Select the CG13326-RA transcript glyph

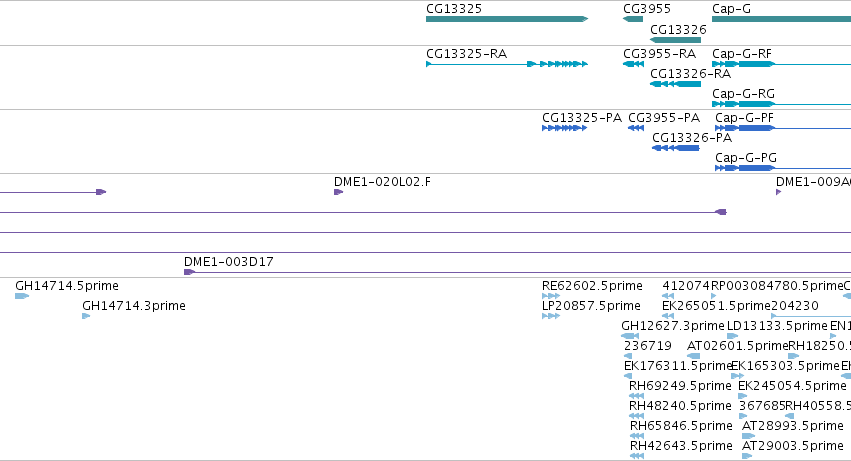pyautogui.click(x=675, y=84)
